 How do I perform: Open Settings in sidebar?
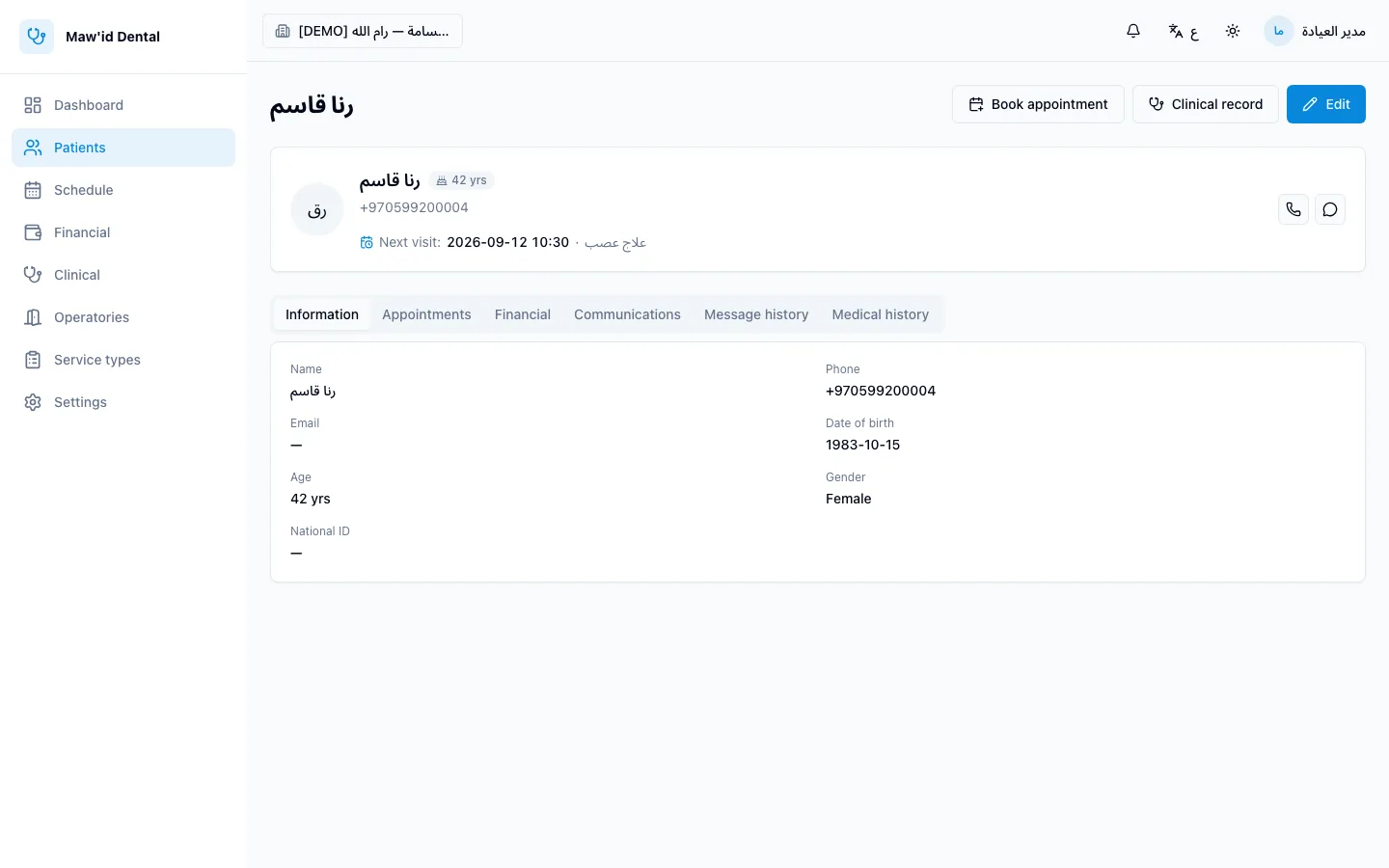pos(123,402)
